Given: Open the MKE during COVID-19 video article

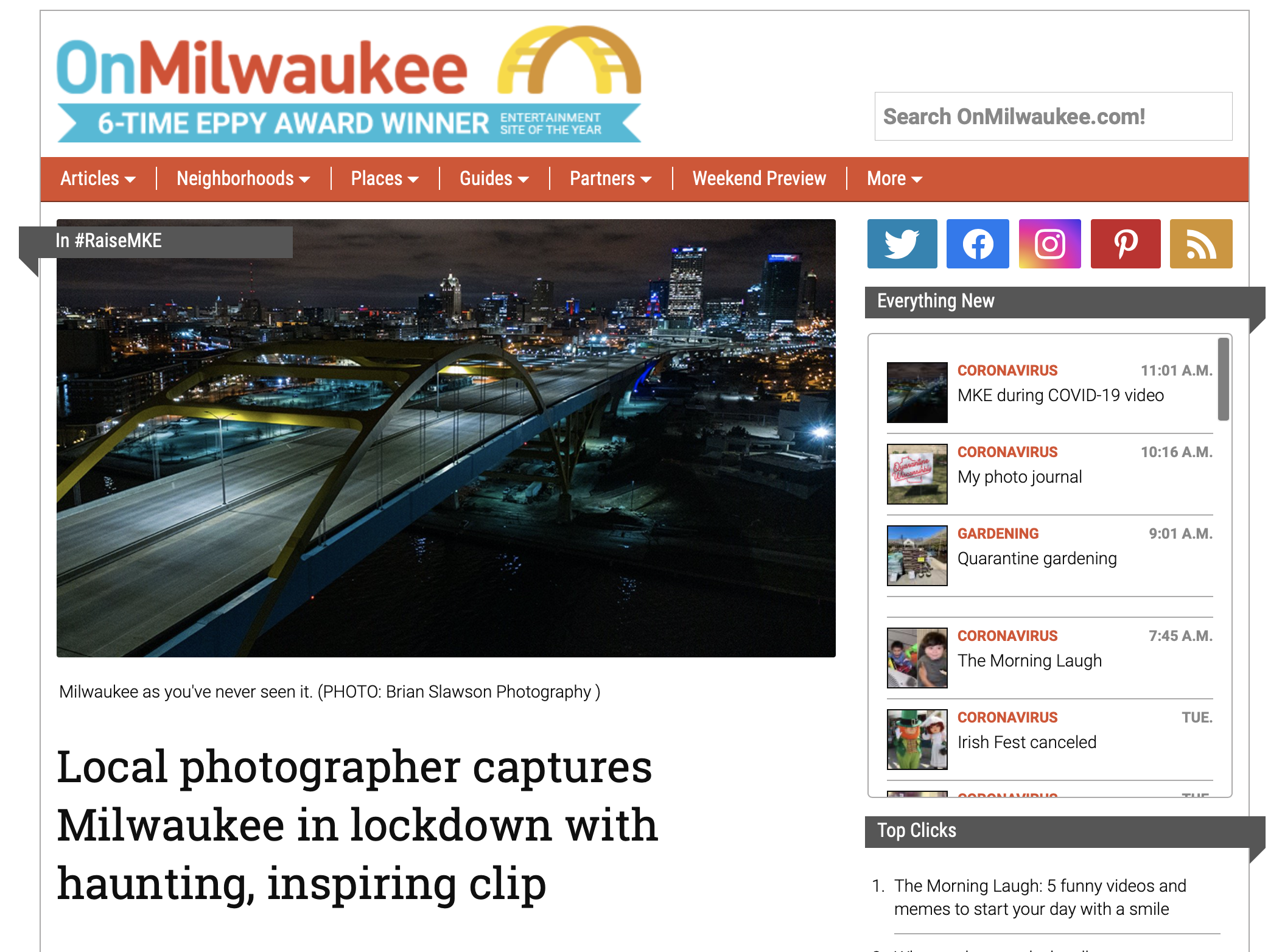Looking at the screenshot, I should [x=1060, y=395].
